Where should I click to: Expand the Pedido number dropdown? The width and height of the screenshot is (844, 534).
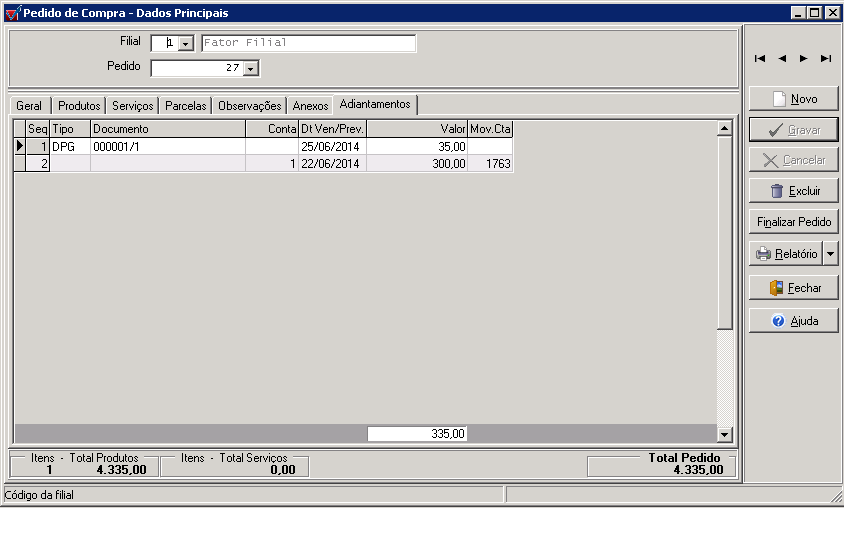click(250, 69)
